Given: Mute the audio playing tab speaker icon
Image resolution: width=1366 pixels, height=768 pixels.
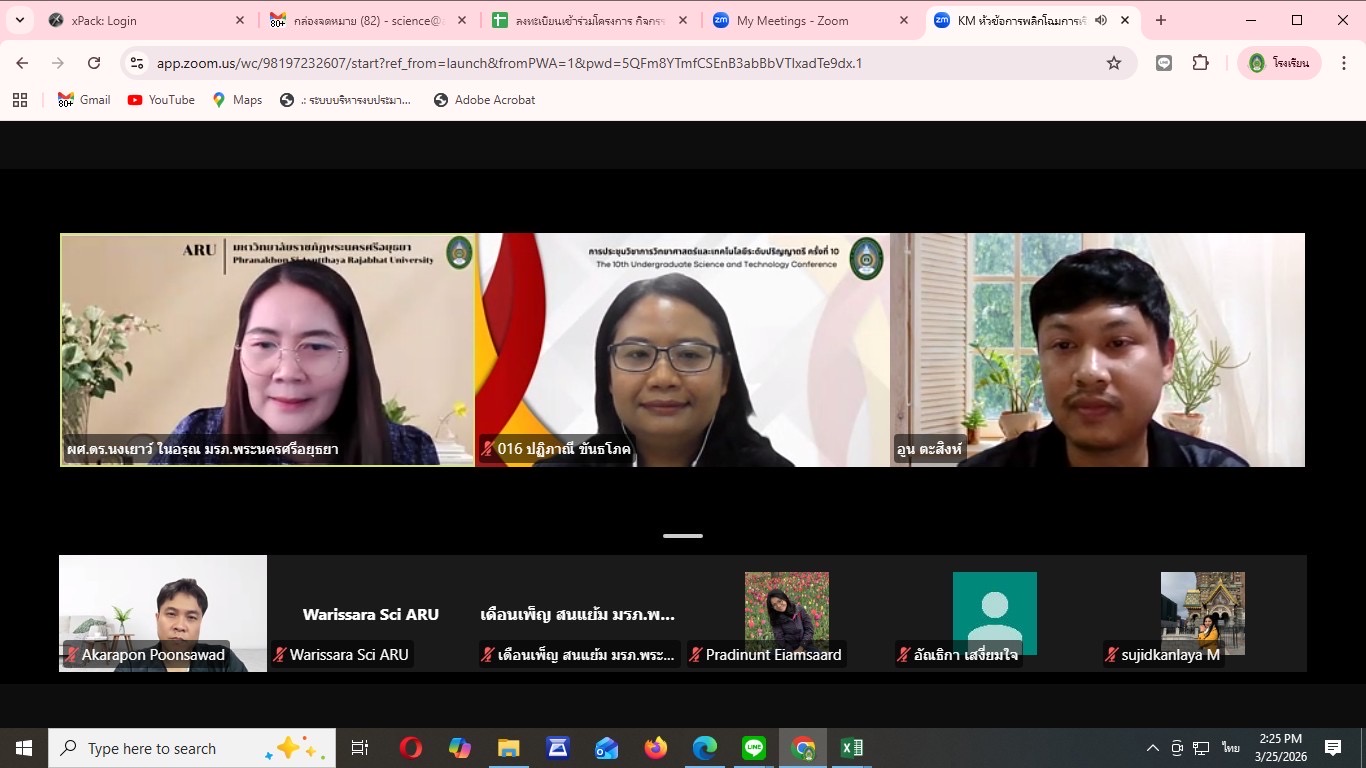Looking at the screenshot, I should coord(1101,20).
